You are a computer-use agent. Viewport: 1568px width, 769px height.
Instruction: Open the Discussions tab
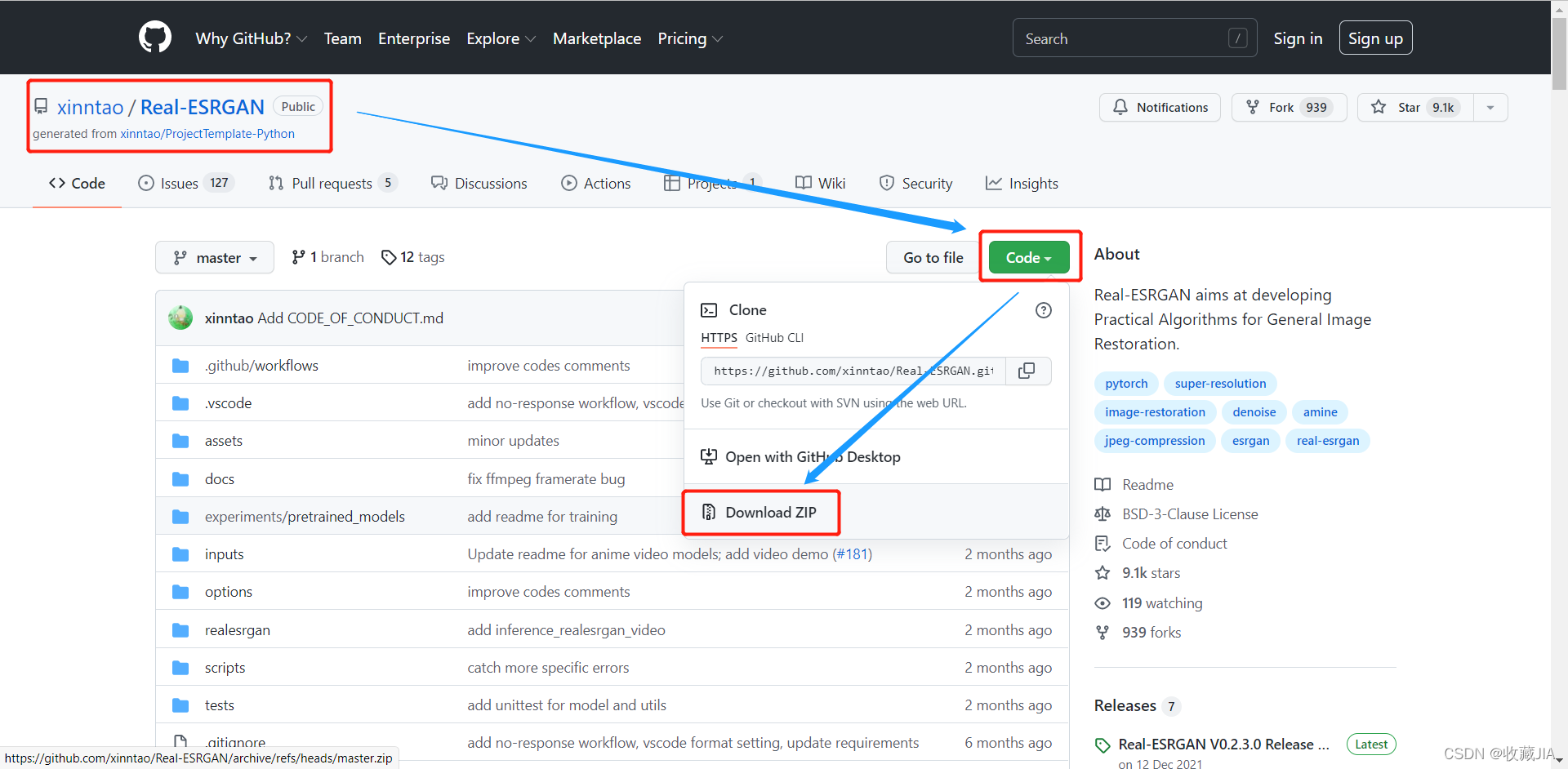pyautogui.click(x=479, y=184)
